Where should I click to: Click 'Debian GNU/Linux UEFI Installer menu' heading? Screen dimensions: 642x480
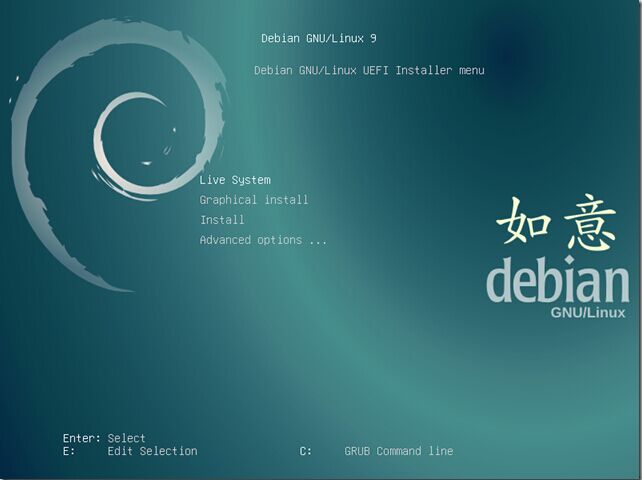[x=369, y=70]
